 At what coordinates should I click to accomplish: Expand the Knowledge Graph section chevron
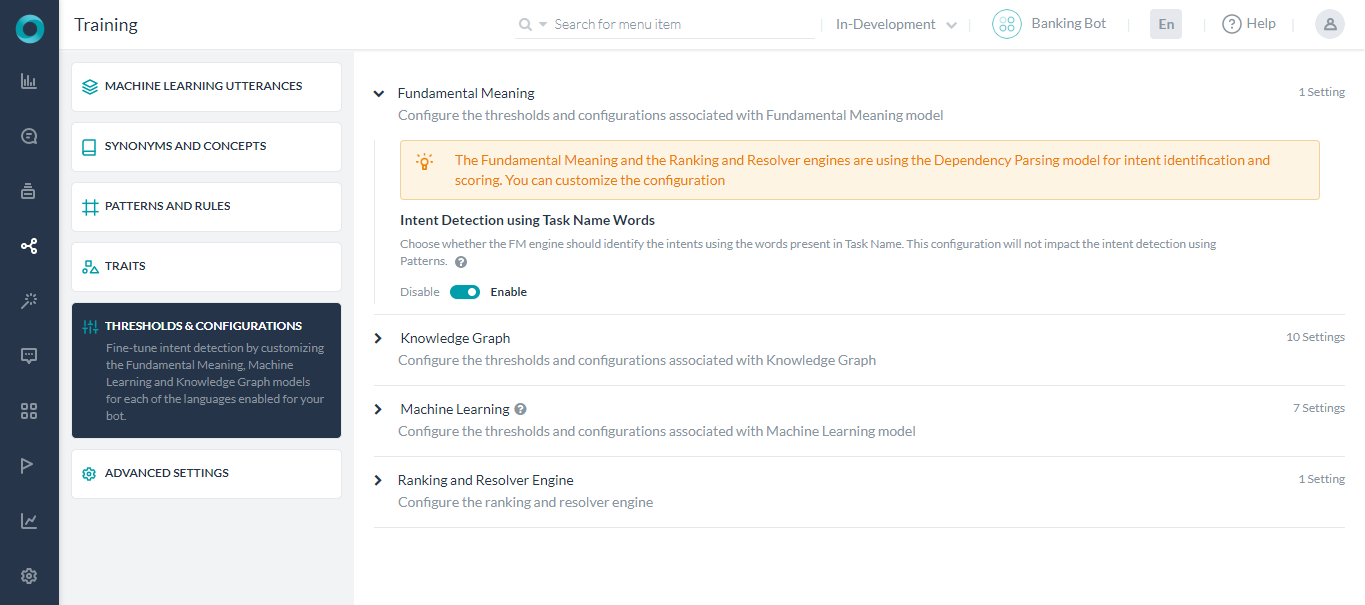pyautogui.click(x=378, y=338)
